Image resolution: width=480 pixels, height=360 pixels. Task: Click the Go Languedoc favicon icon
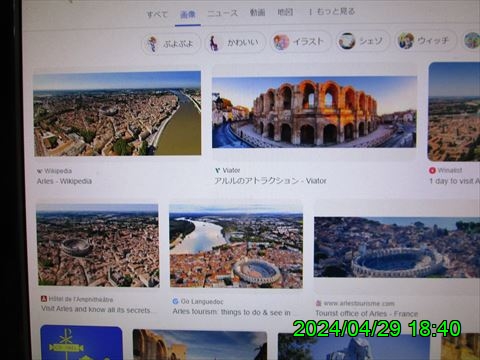tap(175, 301)
